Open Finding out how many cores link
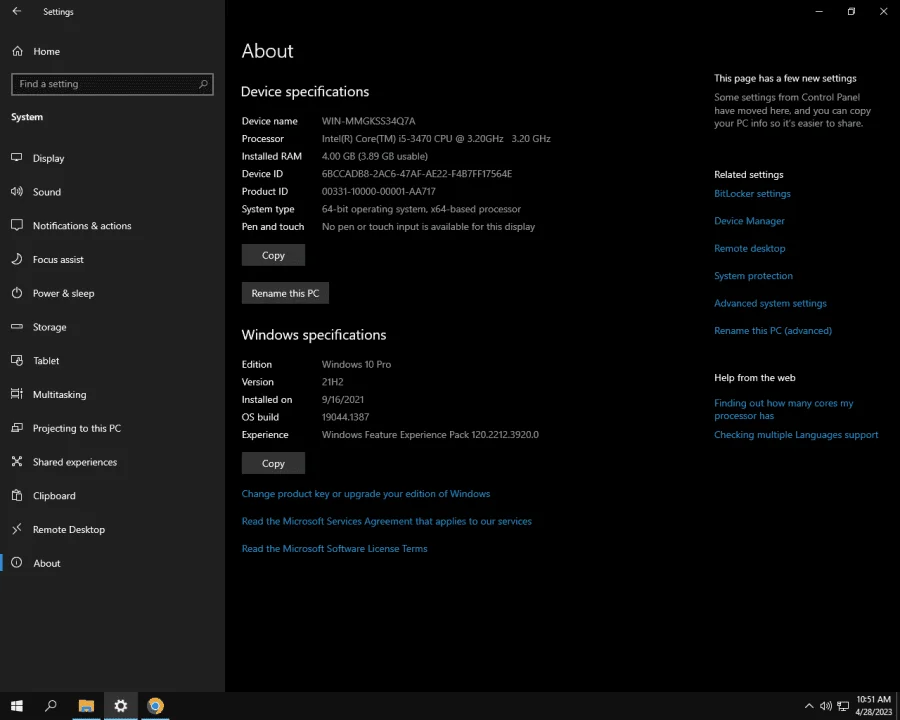 783,409
